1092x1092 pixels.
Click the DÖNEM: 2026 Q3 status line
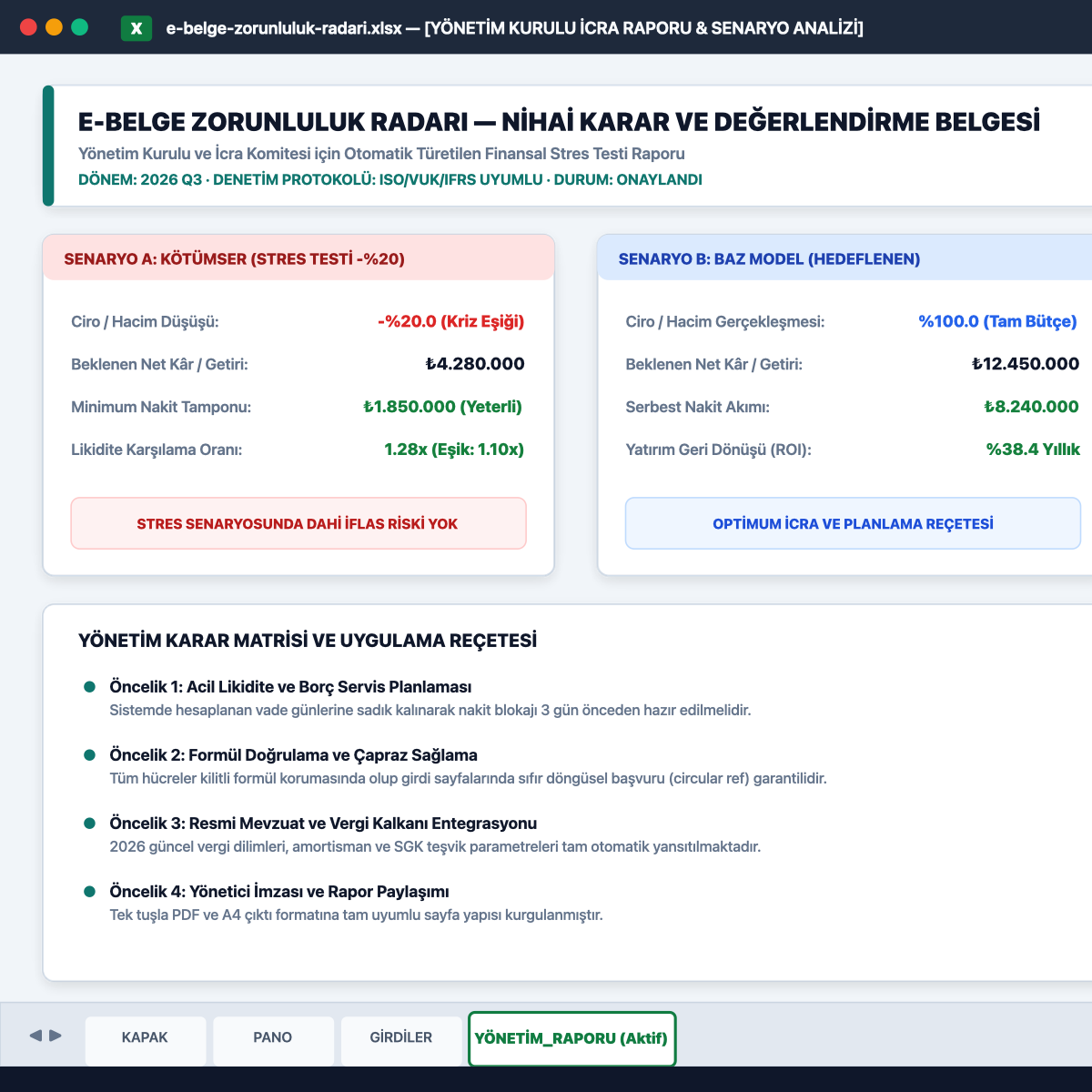[x=390, y=179]
